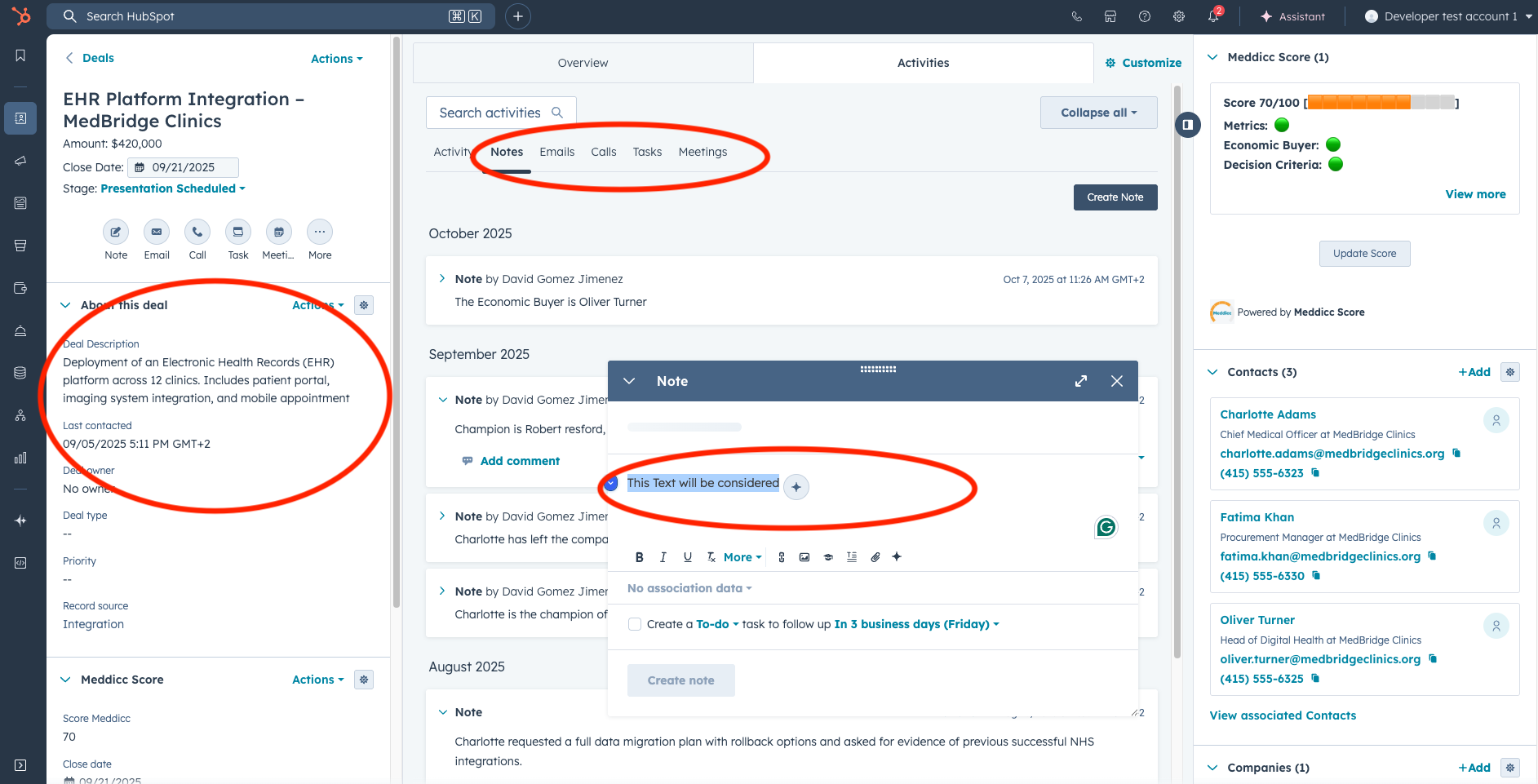Expand the note by David about Economic Buyer

(442, 279)
